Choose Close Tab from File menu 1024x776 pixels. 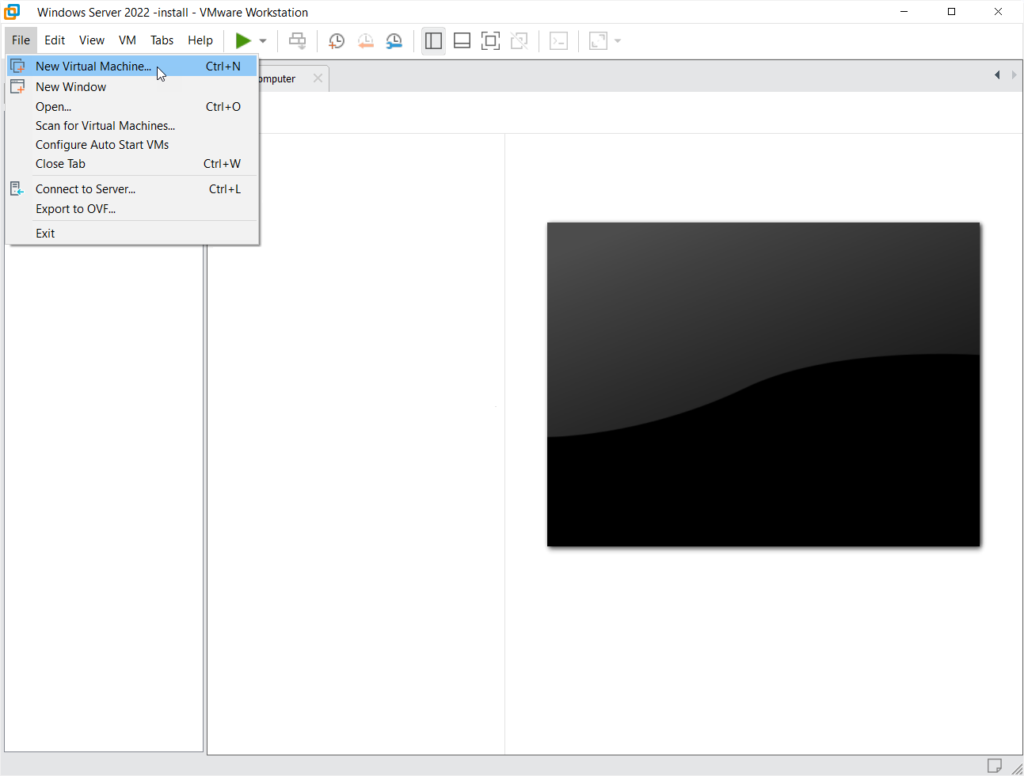point(132,163)
